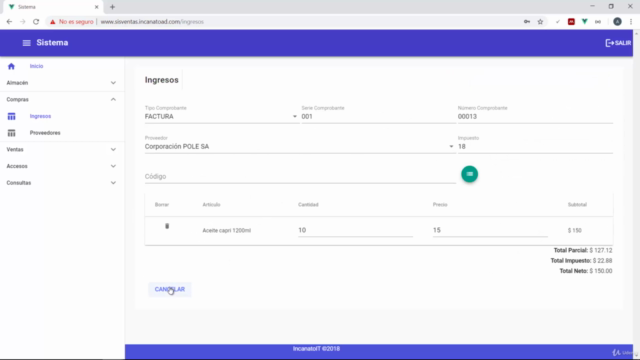The width and height of the screenshot is (640, 360).
Task: Bookmark the page with the star icon
Action: pos(540,22)
